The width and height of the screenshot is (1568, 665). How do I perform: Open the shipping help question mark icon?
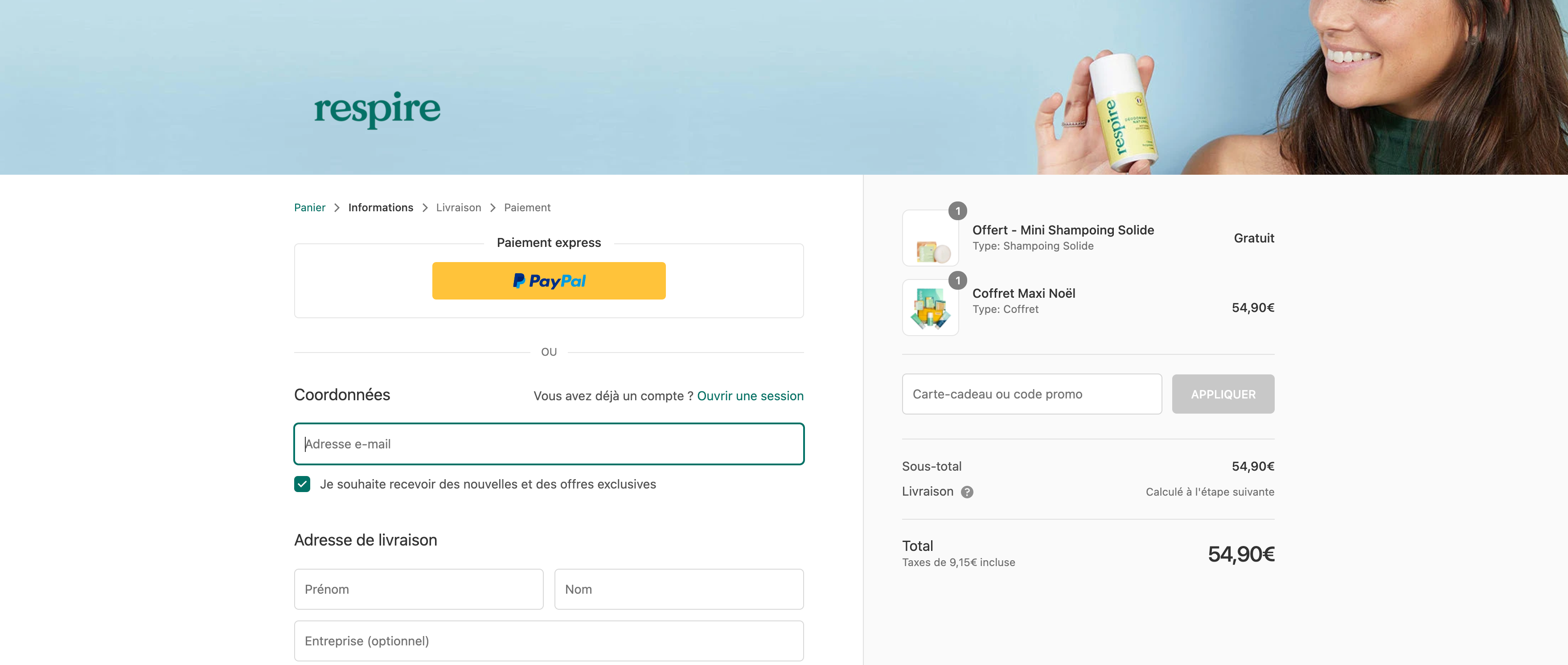coord(967,492)
